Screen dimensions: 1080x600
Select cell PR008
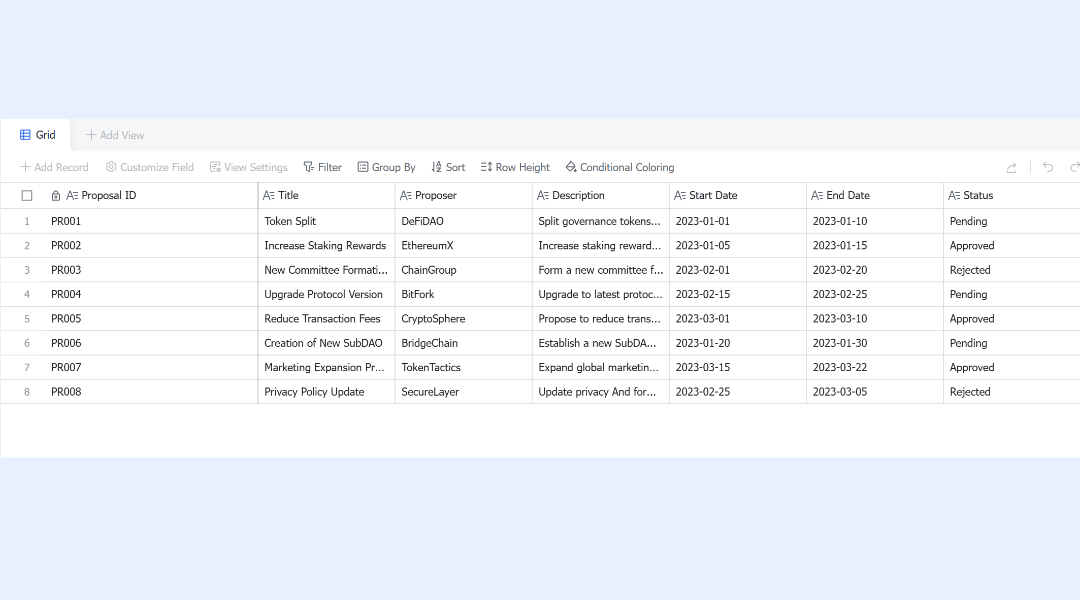[151, 392]
